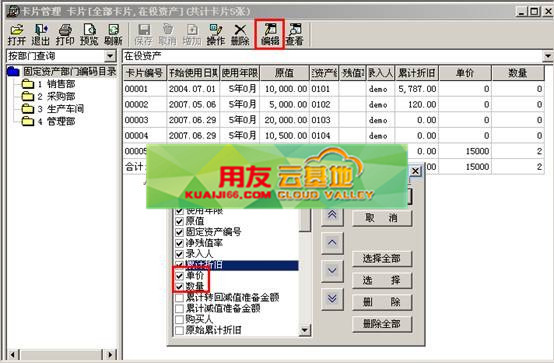
Task: Open the 查看 (View) toolbar icon
Action: [295, 35]
